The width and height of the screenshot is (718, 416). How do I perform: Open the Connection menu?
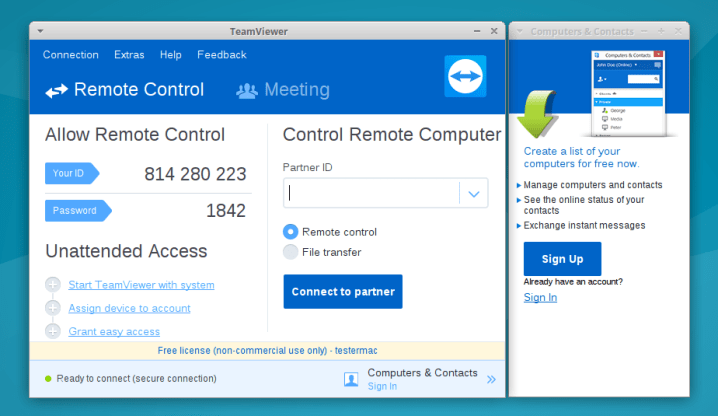point(71,55)
